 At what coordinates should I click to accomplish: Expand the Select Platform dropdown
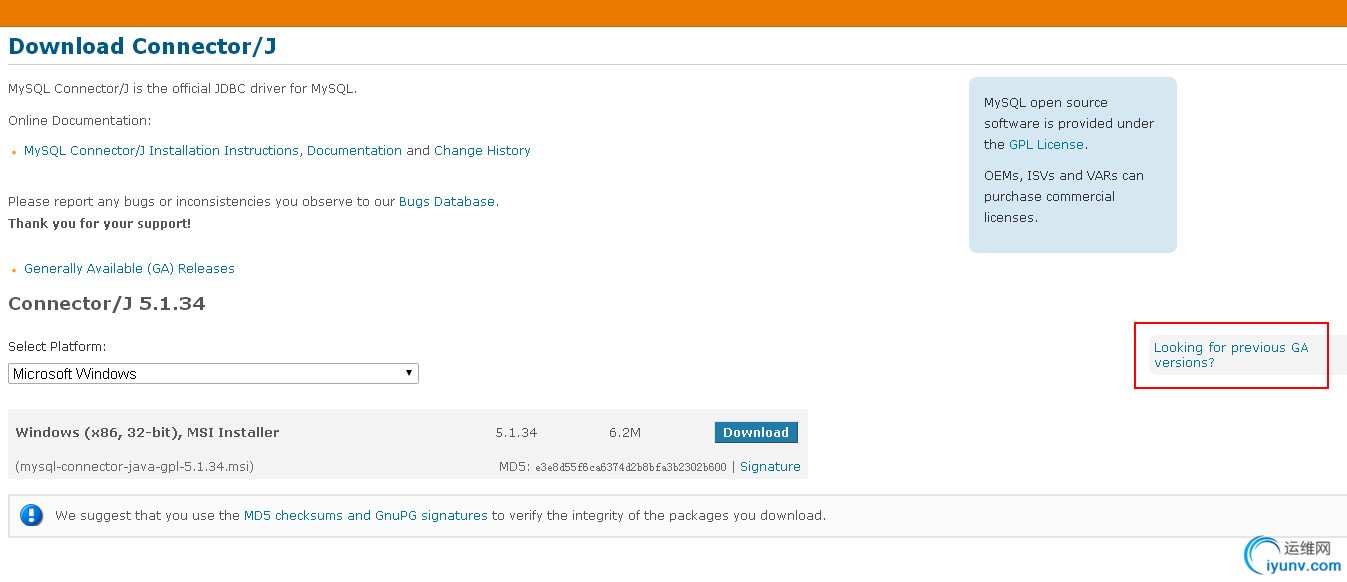coord(213,374)
